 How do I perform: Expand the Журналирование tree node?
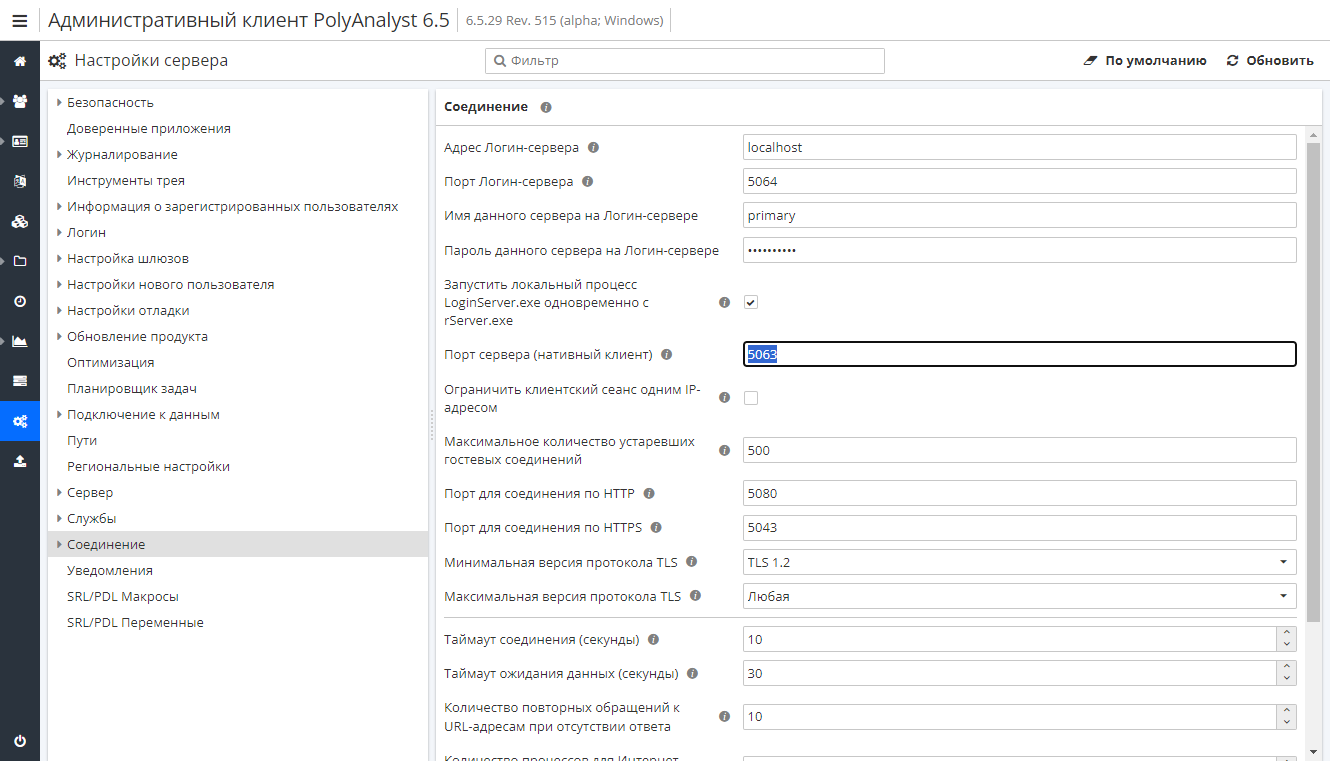[x=59, y=154]
